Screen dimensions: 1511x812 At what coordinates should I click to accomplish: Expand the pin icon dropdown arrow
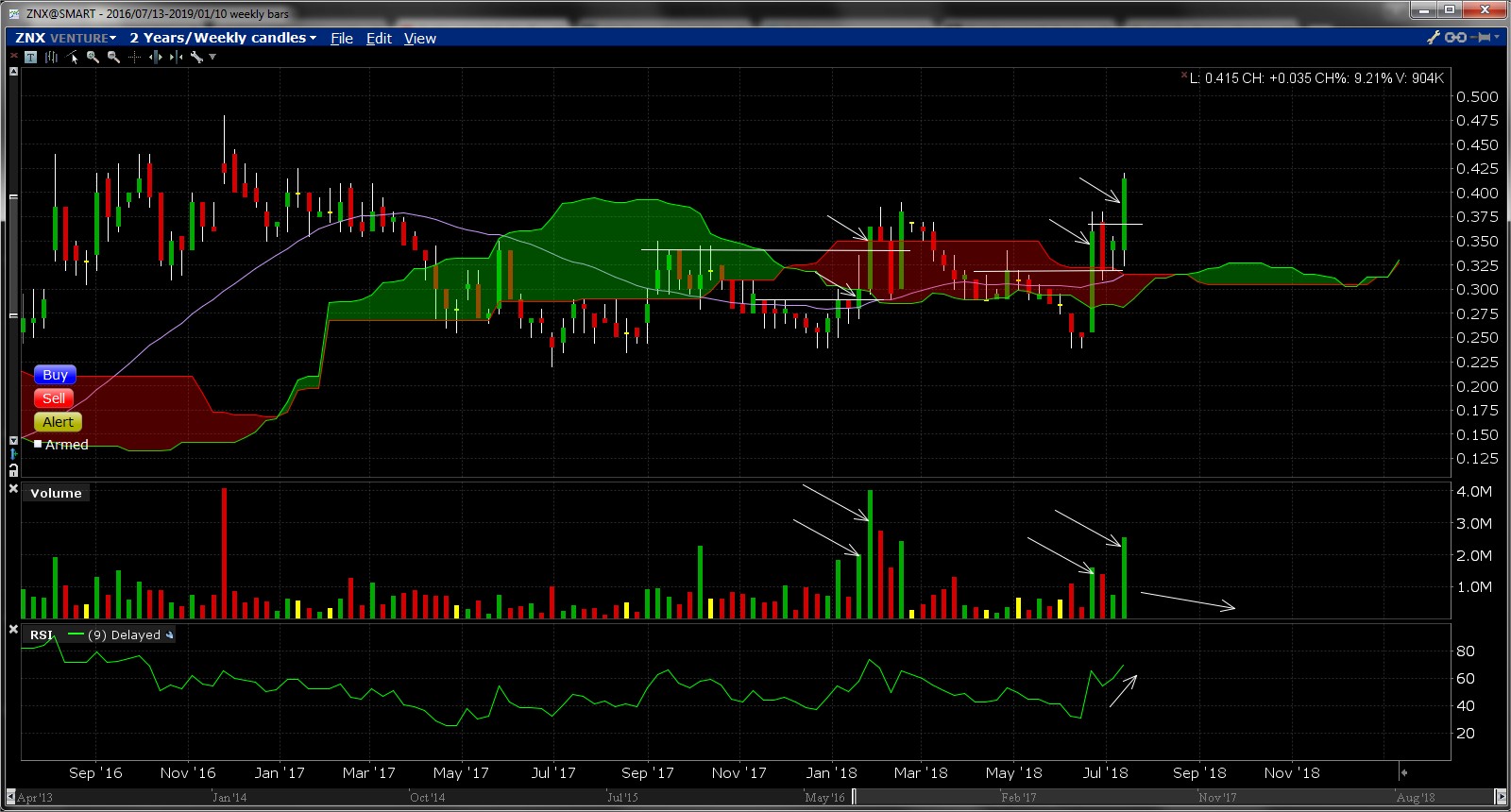(x=1498, y=38)
